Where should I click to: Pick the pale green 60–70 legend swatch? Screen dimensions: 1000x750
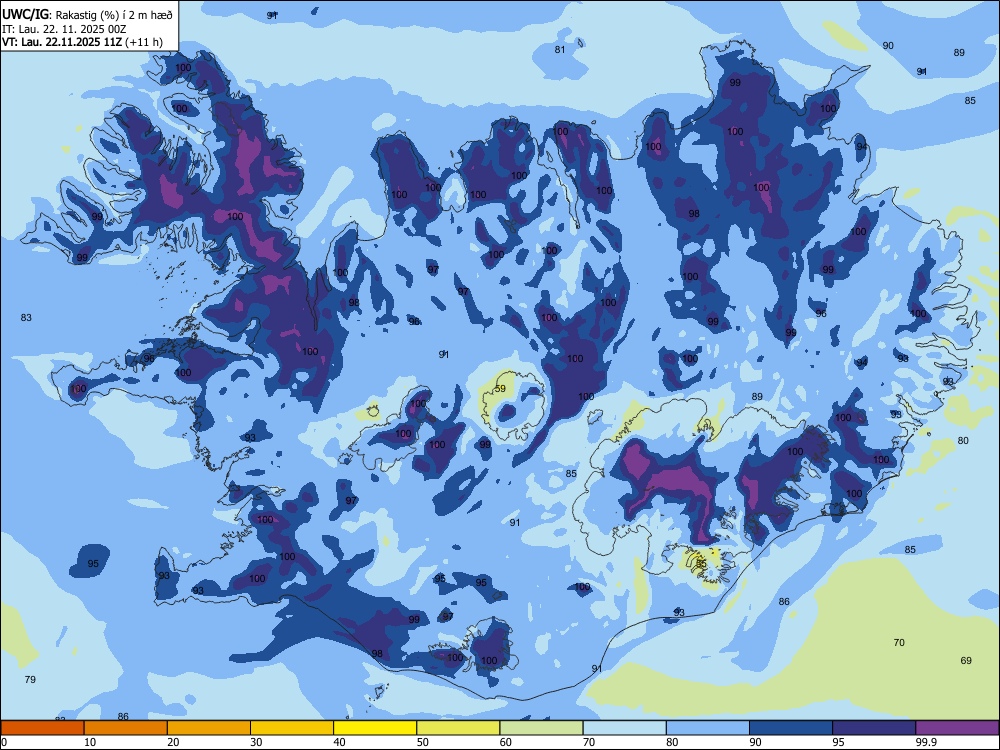541,728
